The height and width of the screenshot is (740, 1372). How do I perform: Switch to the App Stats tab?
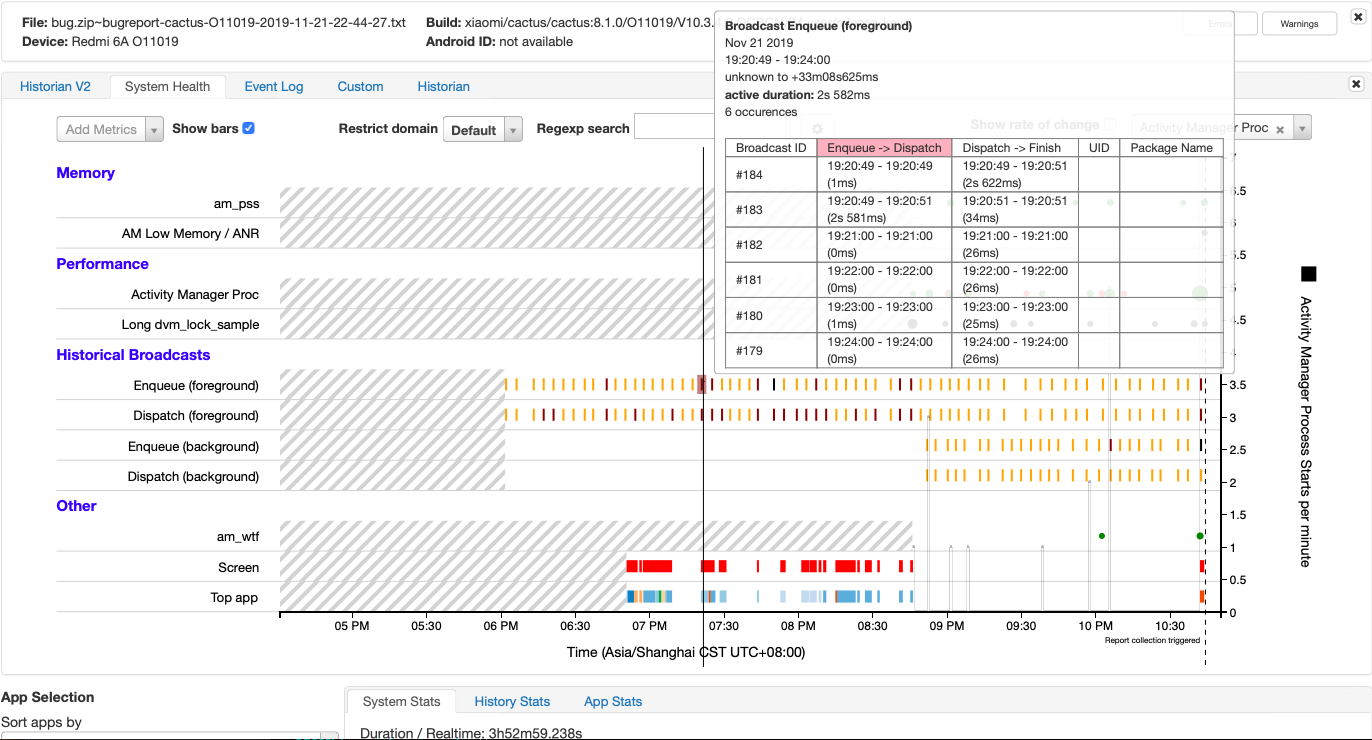[613, 702]
